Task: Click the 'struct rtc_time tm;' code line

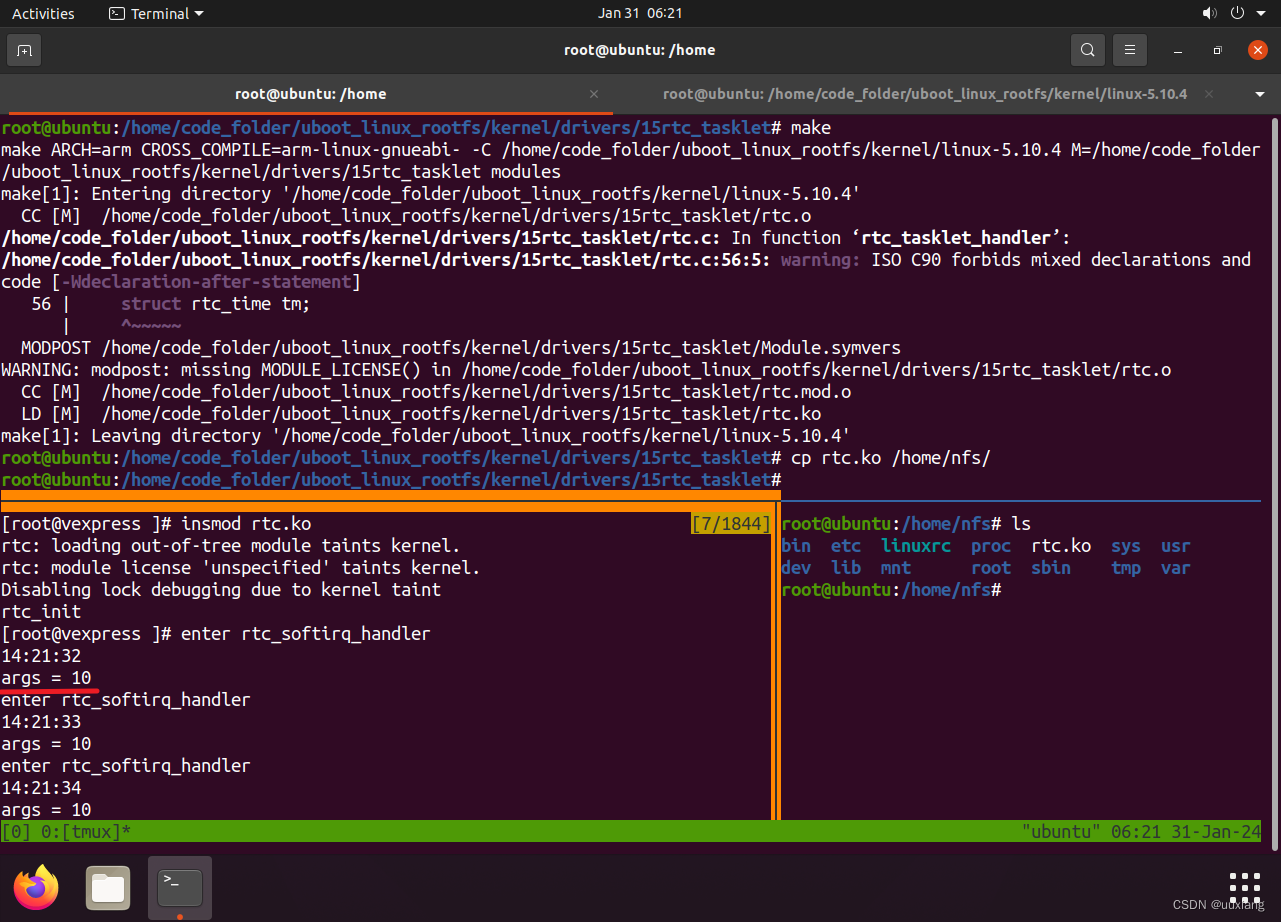Action: [216, 304]
